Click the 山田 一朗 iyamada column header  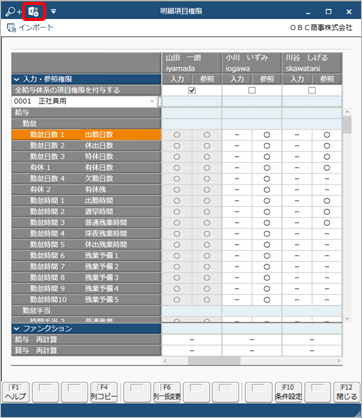point(192,63)
